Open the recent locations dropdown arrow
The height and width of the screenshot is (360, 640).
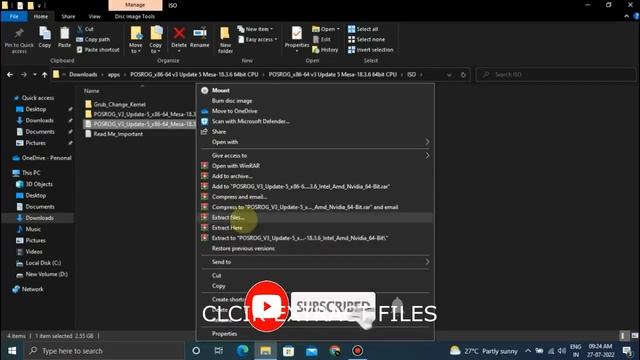coord(35,75)
